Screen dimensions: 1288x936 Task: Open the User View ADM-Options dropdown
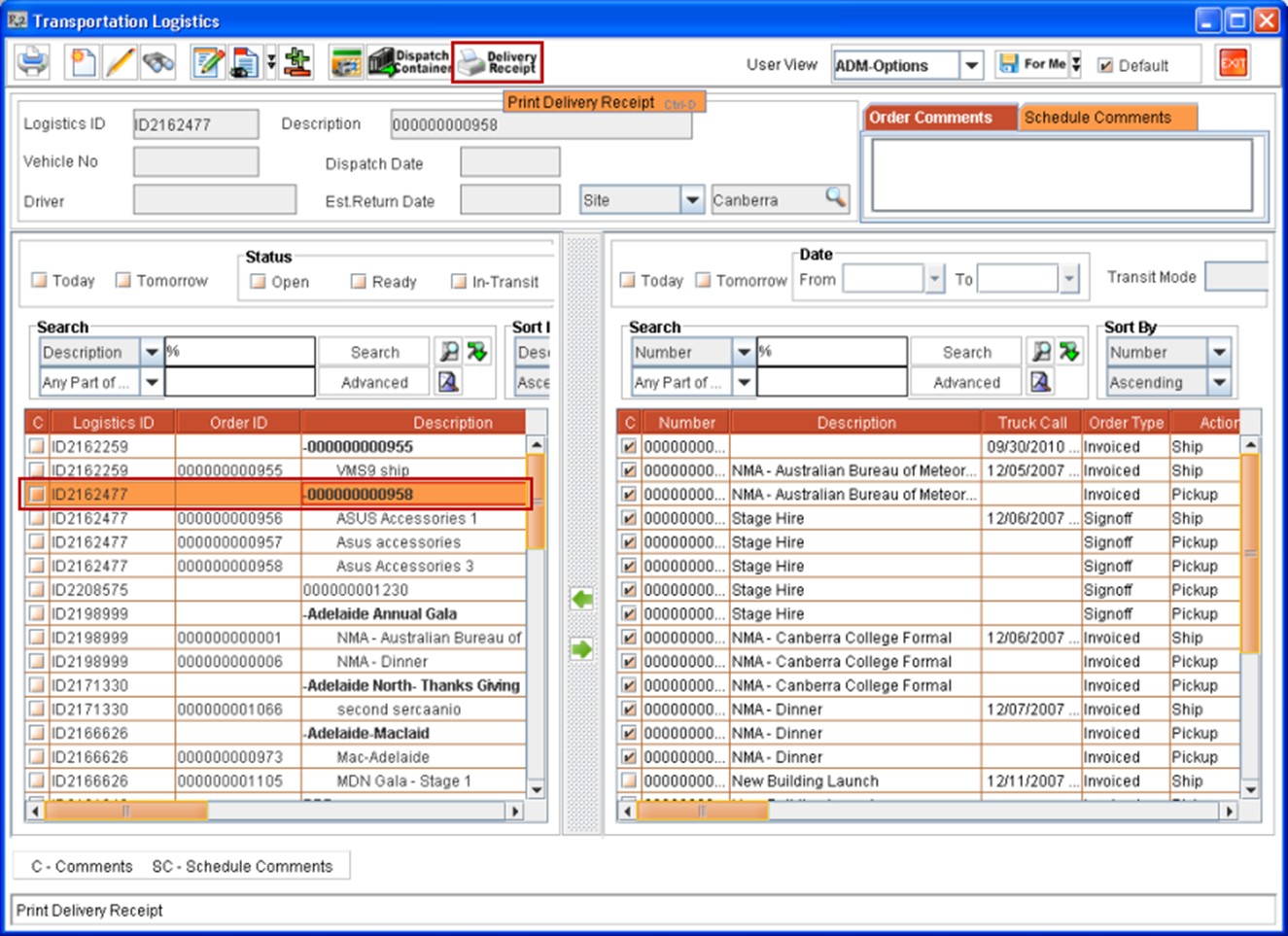point(971,65)
